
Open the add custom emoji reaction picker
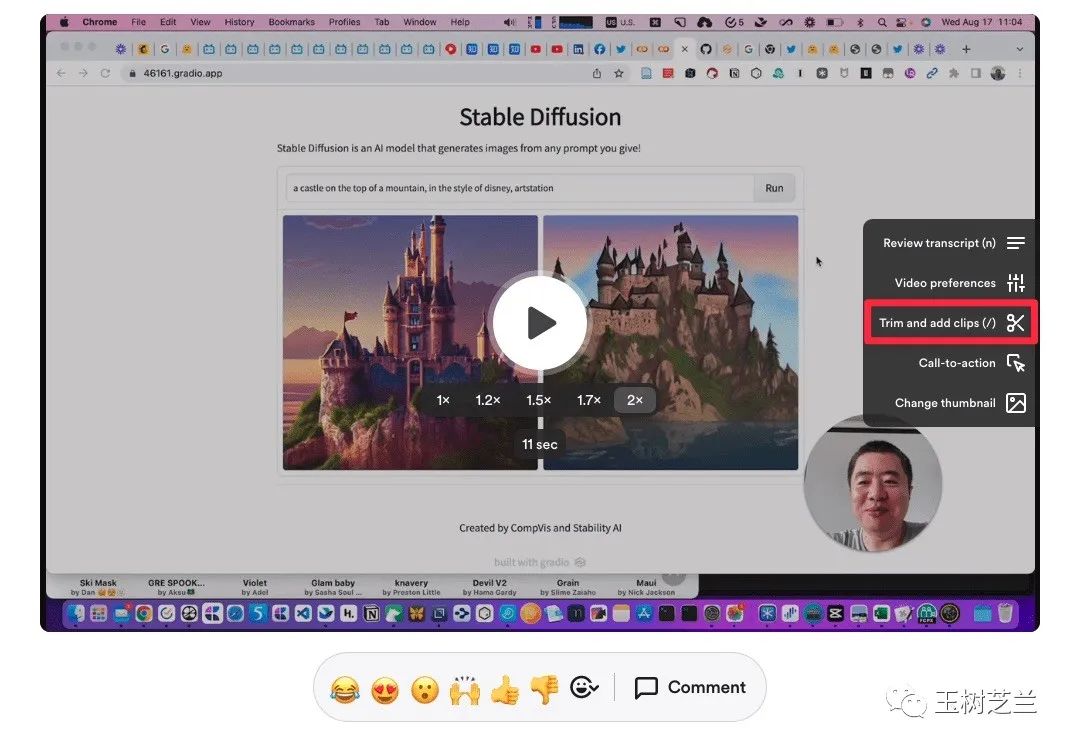[584, 687]
